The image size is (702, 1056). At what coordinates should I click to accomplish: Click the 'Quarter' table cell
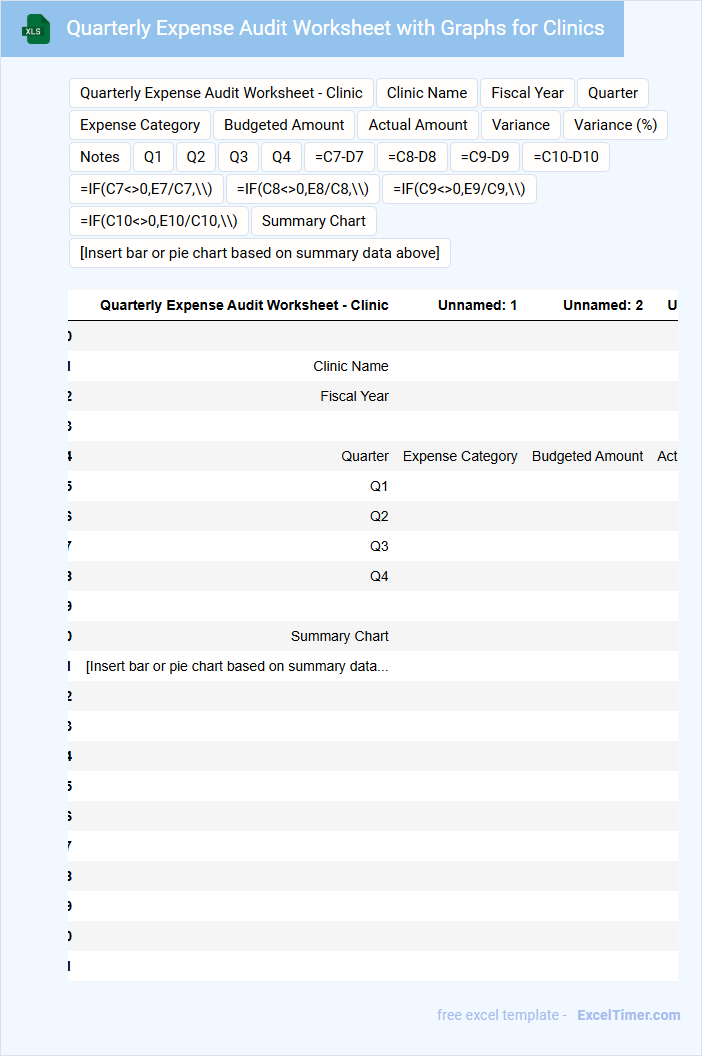pyautogui.click(x=364, y=456)
